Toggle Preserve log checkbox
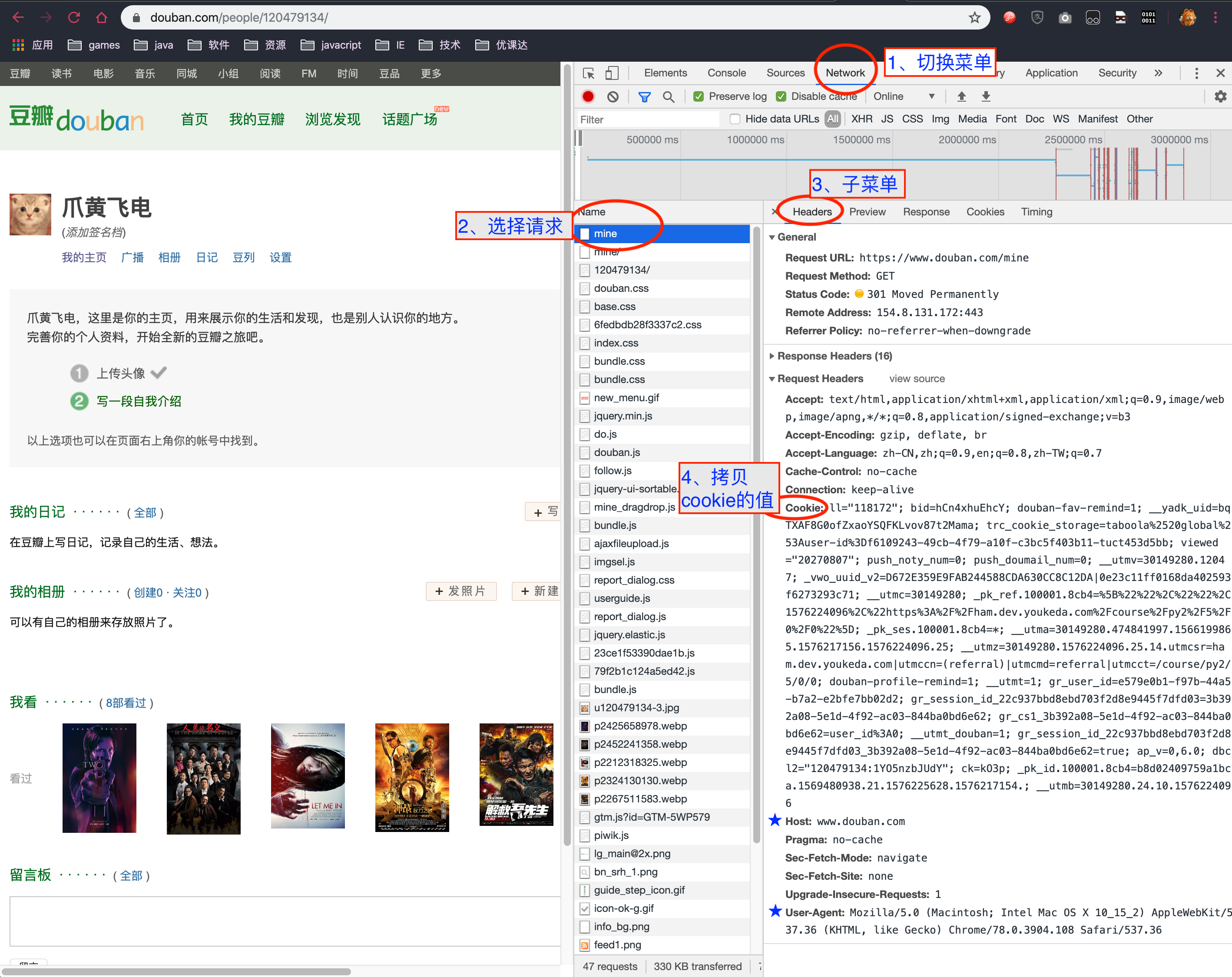The height and width of the screenshot is (977, 1232). tap(698, 96)
